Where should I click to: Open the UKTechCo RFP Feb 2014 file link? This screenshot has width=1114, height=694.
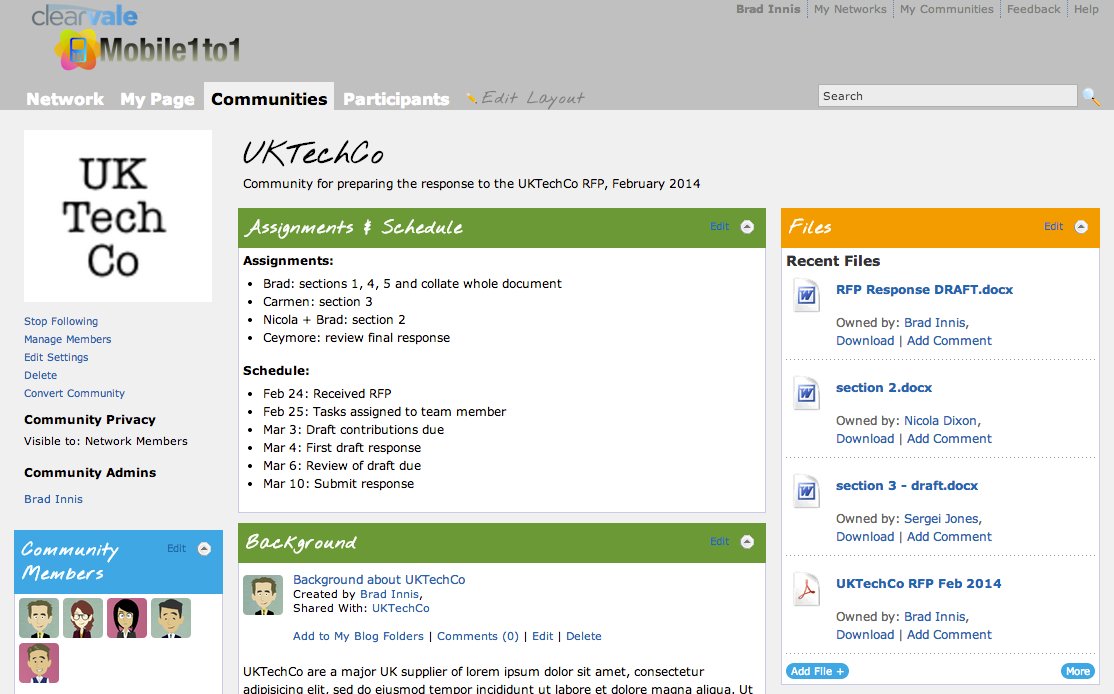919,584
